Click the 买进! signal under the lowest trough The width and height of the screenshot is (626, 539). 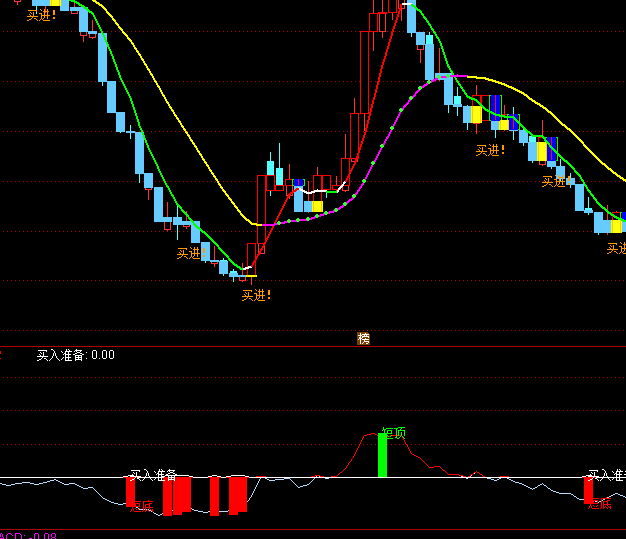[x=256, y=295]
